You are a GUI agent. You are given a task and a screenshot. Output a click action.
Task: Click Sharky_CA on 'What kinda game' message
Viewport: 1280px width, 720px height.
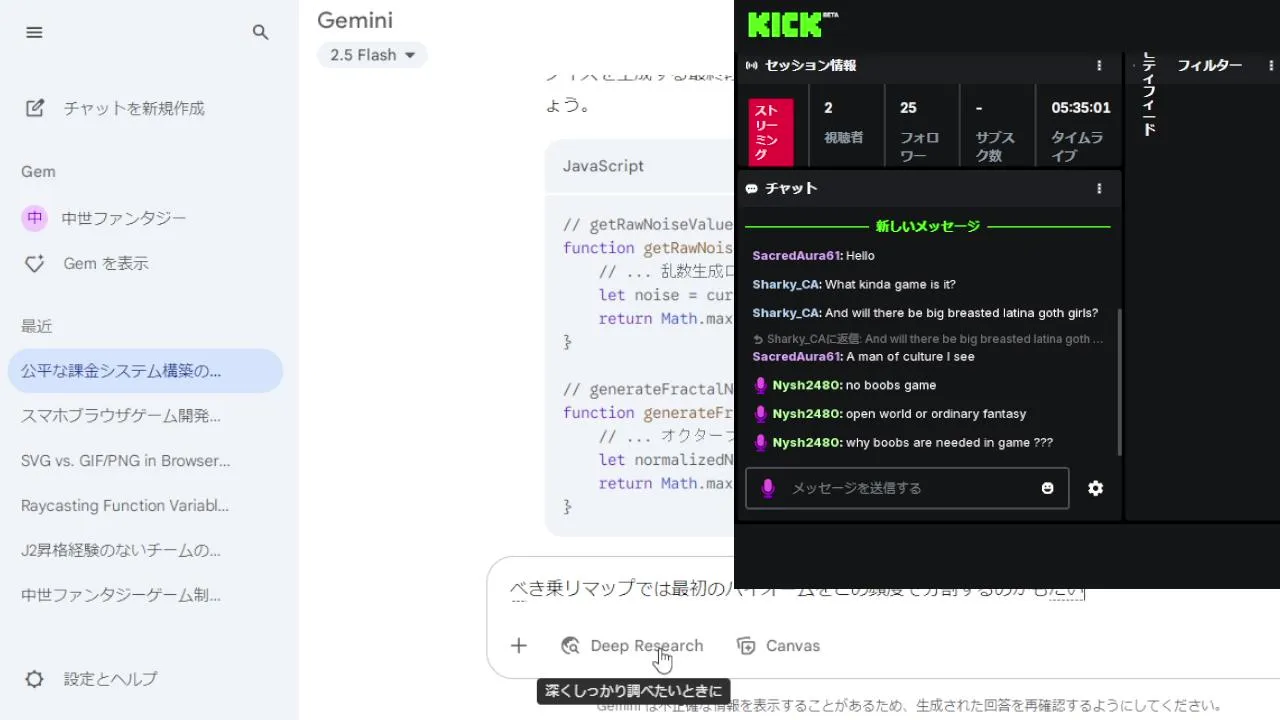pos(786,285)
